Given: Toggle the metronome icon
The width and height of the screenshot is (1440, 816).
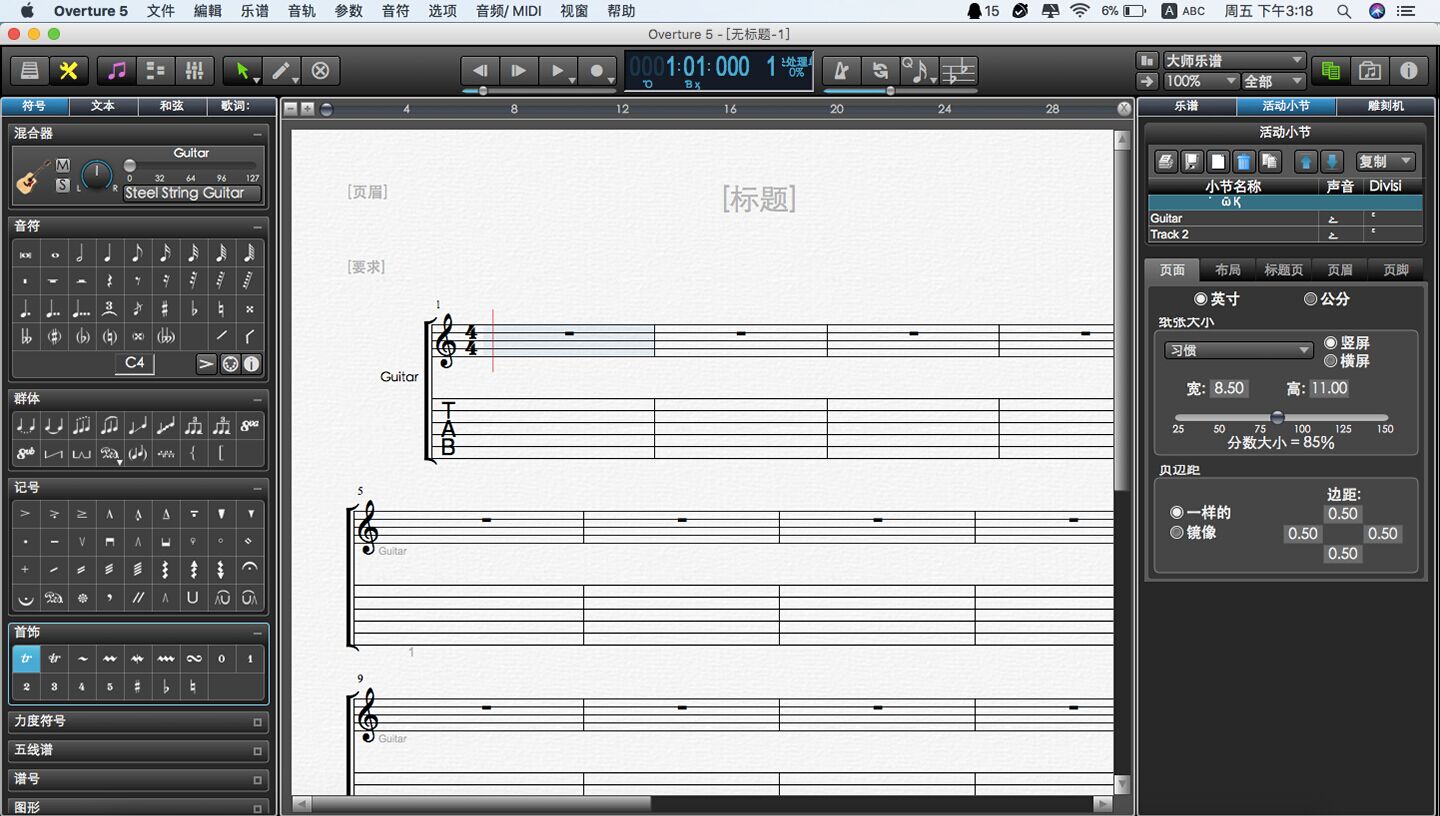Looking at the screenshot, I should (841, 71).
